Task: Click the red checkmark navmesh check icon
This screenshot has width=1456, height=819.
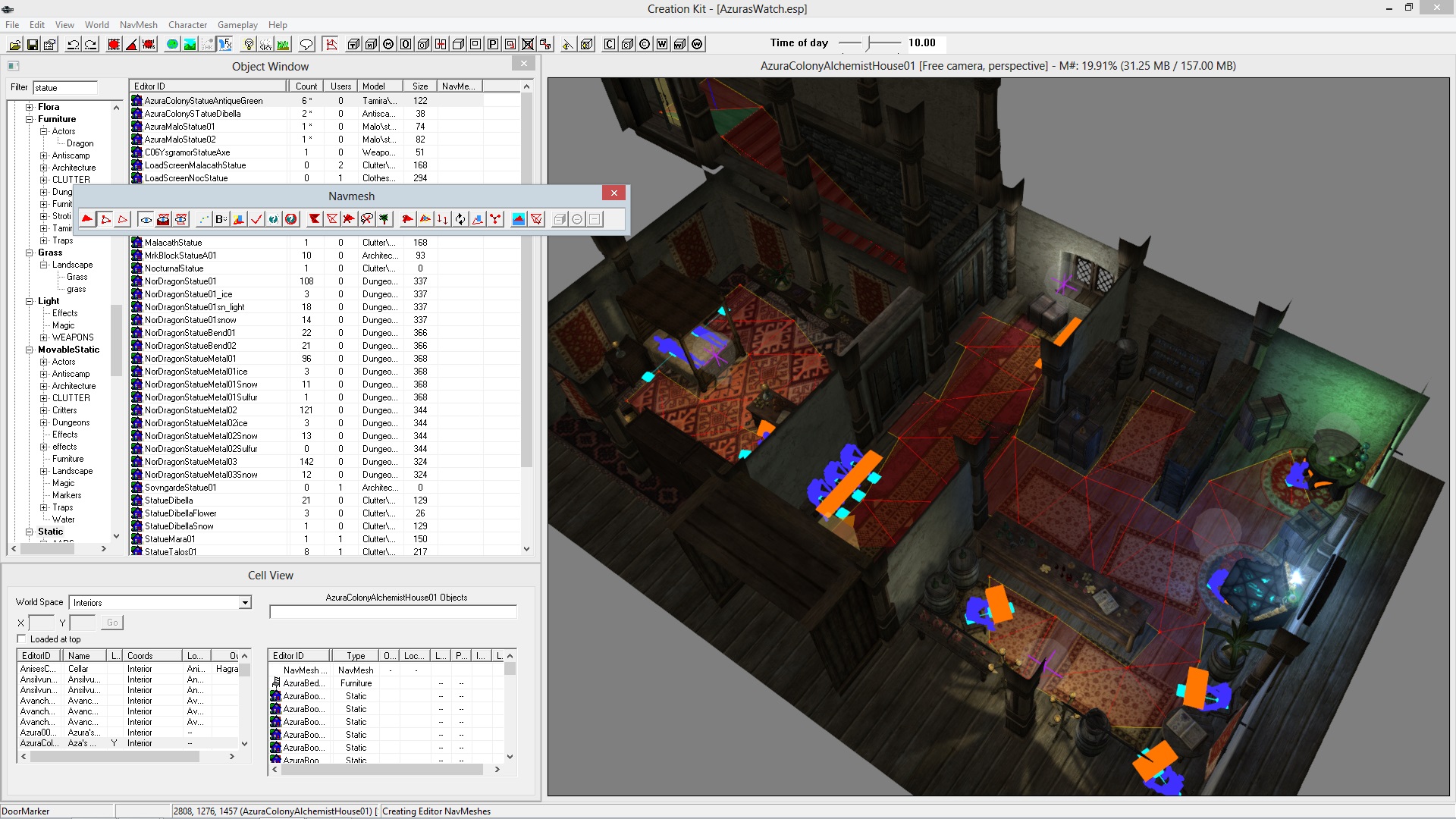Action: click(x=256, y=219)
